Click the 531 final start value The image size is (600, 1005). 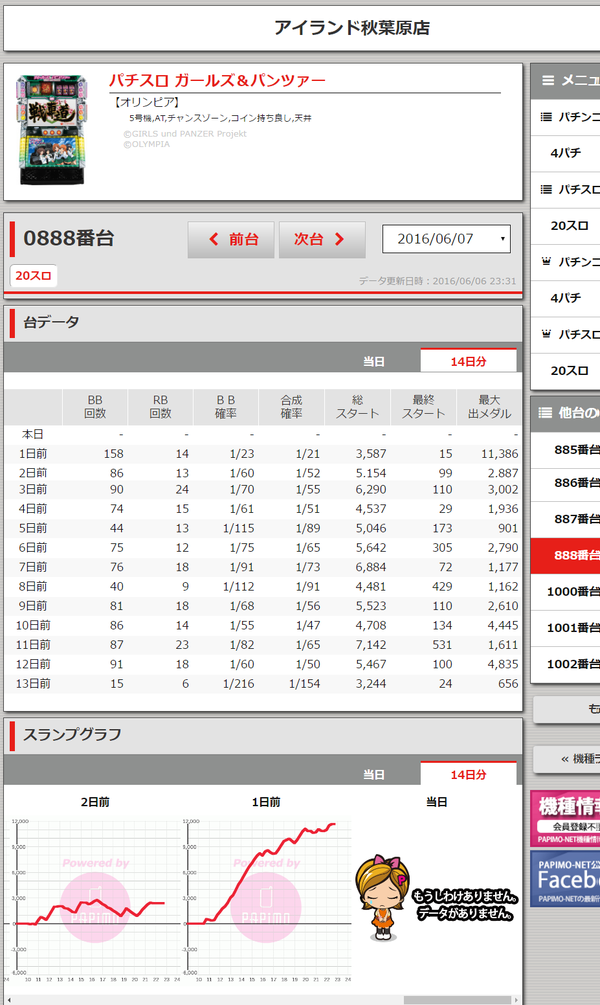(x=442, y=645)
